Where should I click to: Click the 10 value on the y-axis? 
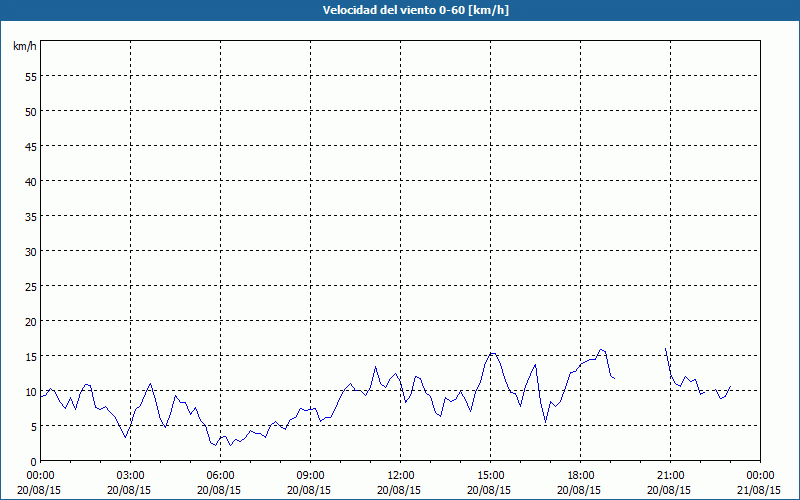31,391
